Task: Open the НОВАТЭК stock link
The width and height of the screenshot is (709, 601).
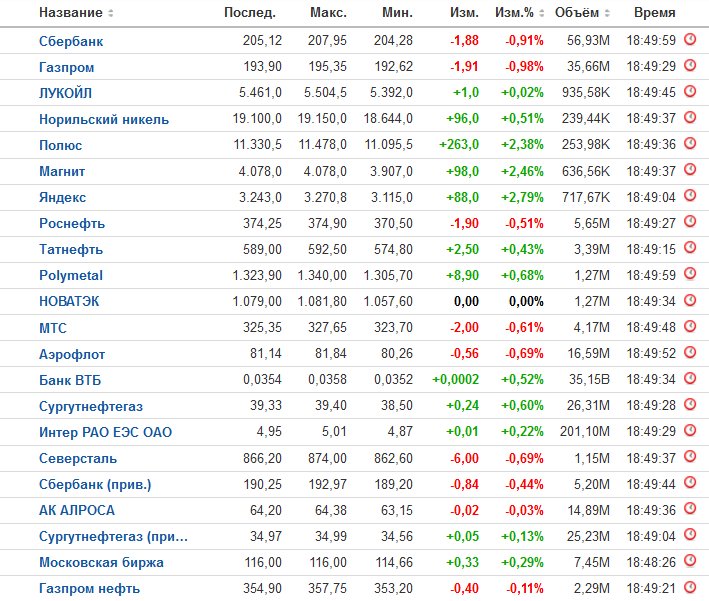Action: coord(69,301)
